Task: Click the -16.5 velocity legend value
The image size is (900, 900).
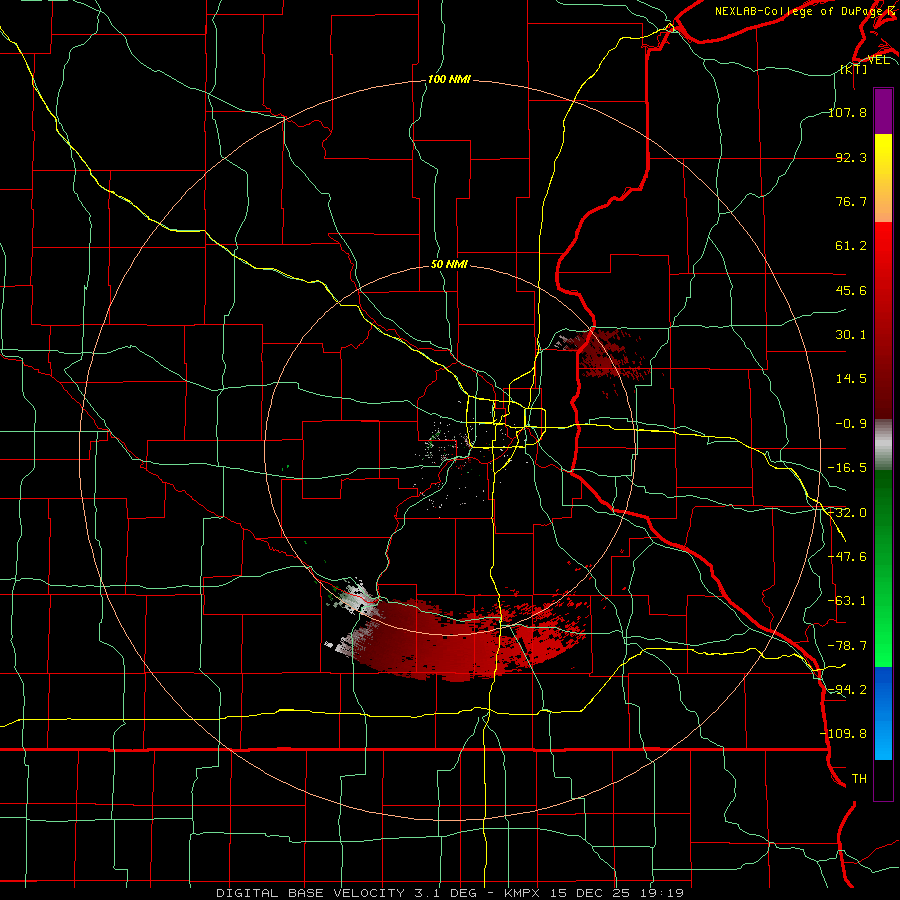Action: click(847, 468)
